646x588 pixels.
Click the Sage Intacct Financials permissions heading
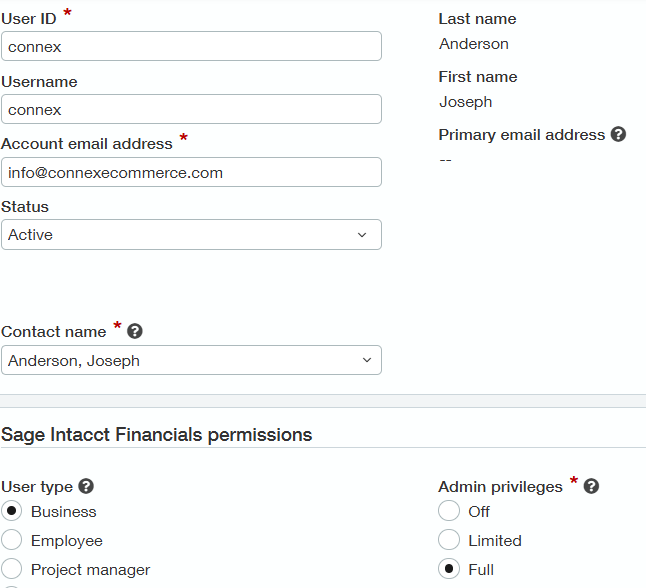157,435
